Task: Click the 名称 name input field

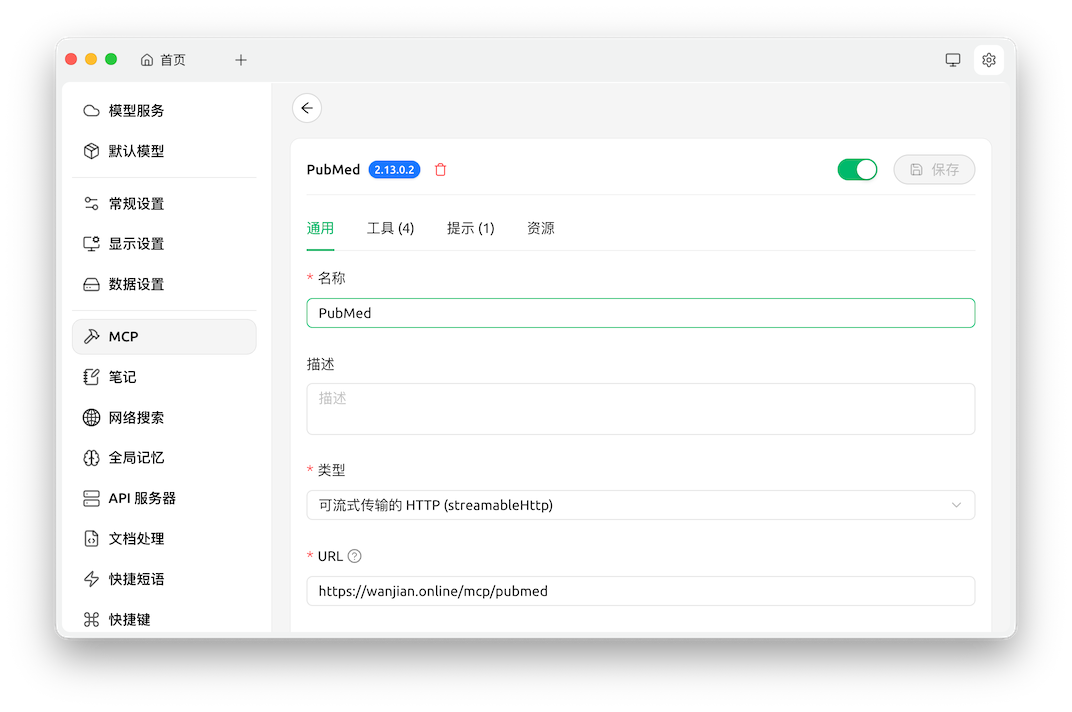Action: click(640, 313)
